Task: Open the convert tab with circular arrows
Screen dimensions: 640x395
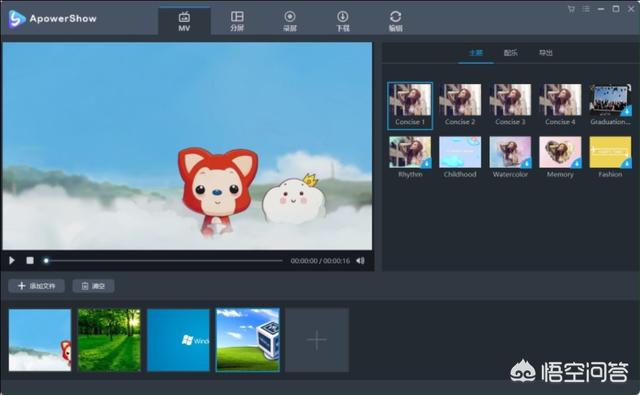Action: tap(395, 21)
